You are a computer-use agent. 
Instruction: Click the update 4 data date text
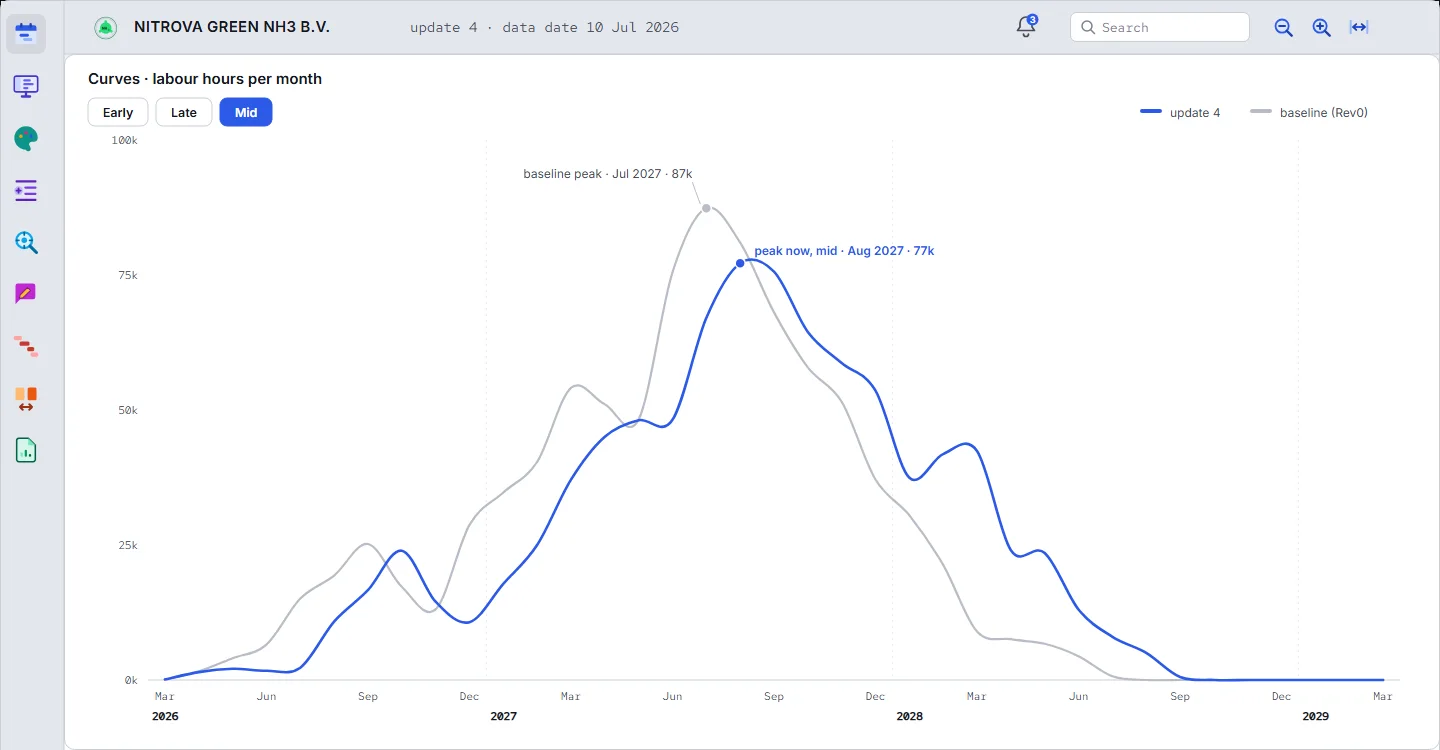click(544, 28)
